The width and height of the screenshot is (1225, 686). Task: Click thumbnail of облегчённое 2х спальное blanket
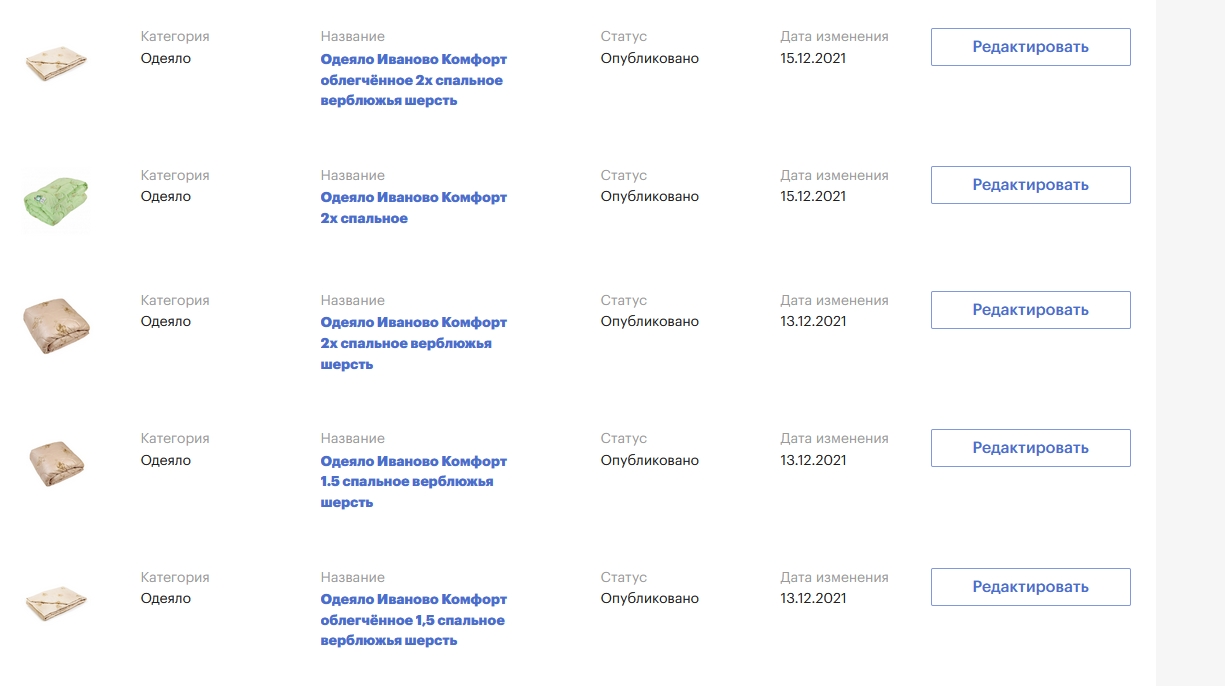click(x=56, y=64)
